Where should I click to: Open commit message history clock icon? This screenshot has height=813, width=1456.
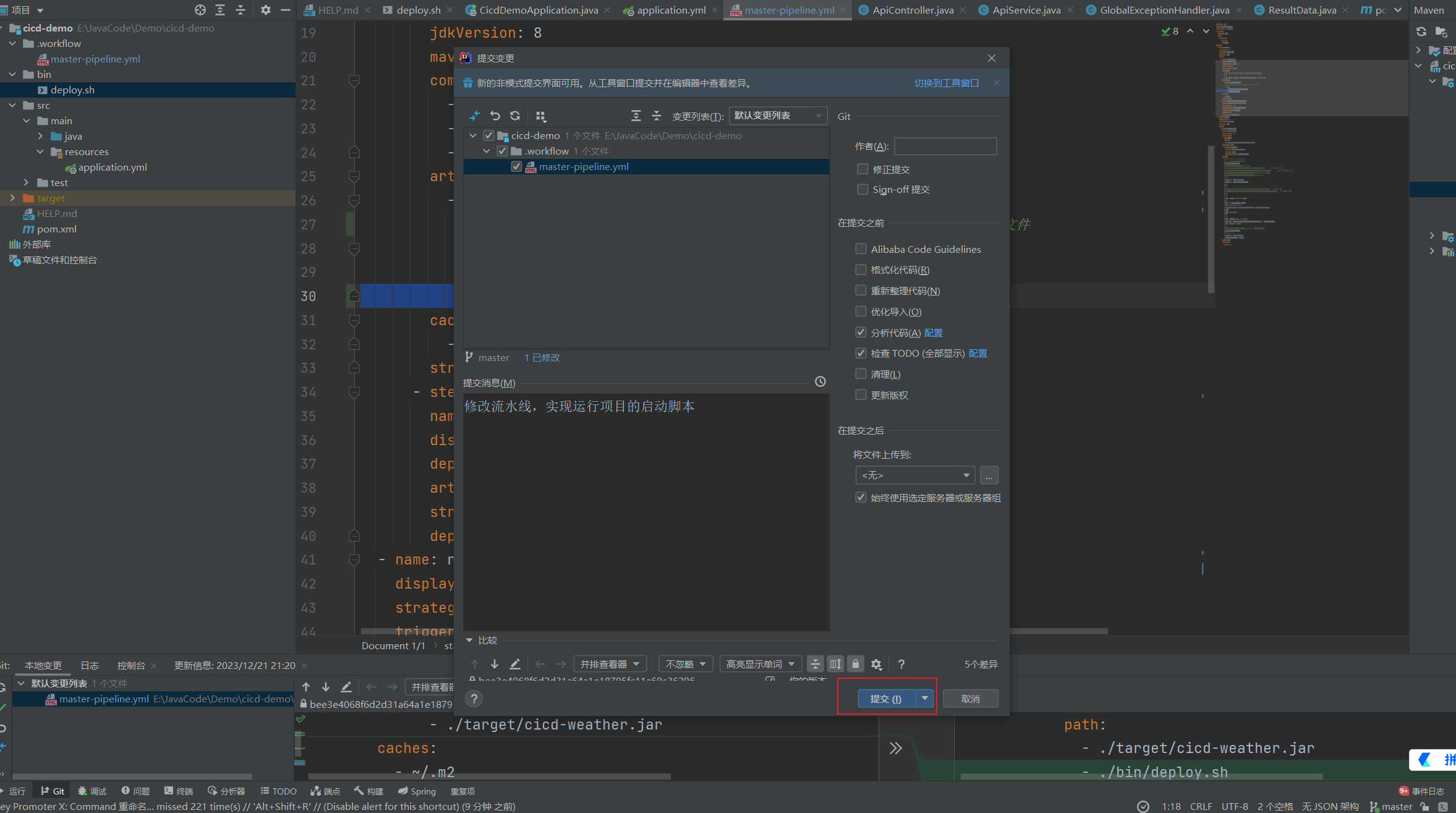point(820,382)
